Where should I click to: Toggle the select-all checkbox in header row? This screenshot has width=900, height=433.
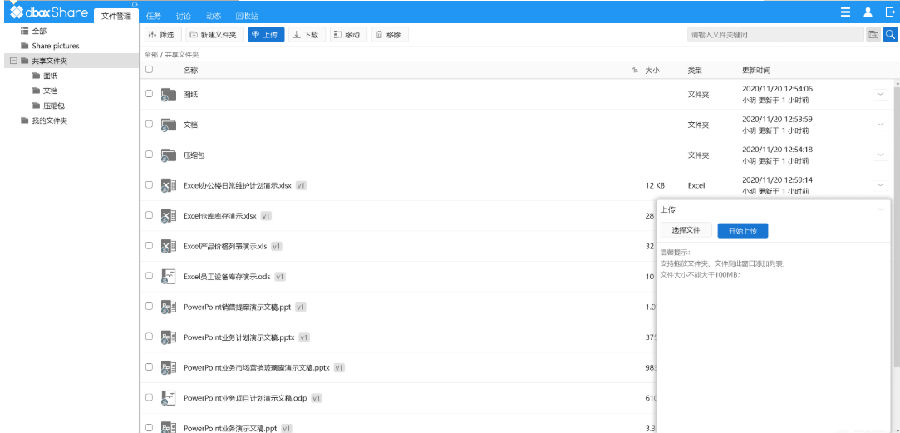point(149,70)
